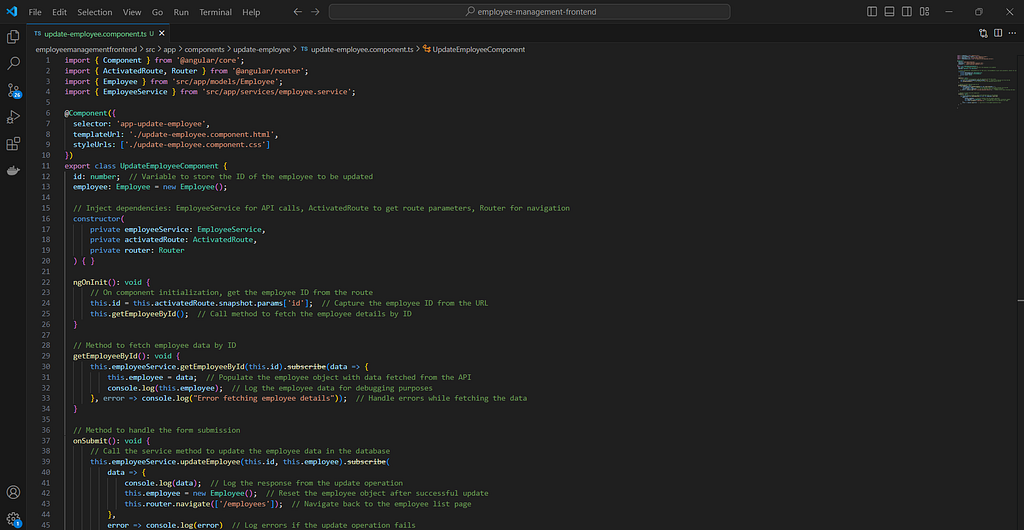Click the employee-management-frontend search box
1024x530 pixels.
coord(530,12)
